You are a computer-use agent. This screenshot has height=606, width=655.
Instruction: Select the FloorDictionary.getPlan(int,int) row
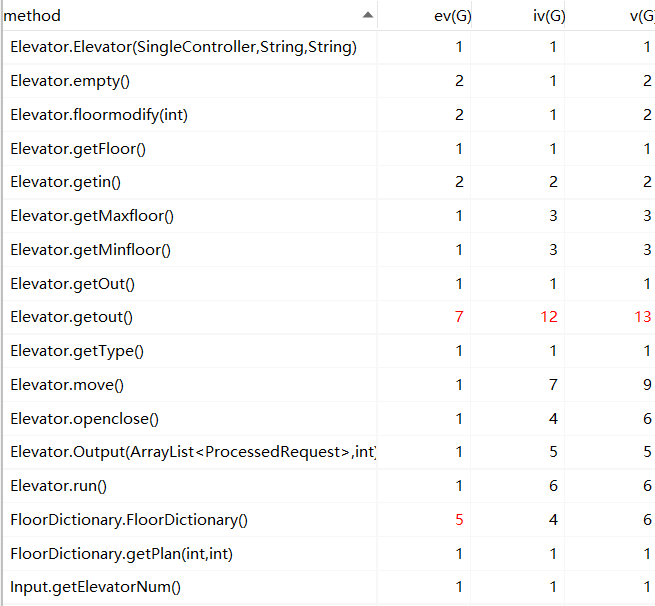click(122, 554)
